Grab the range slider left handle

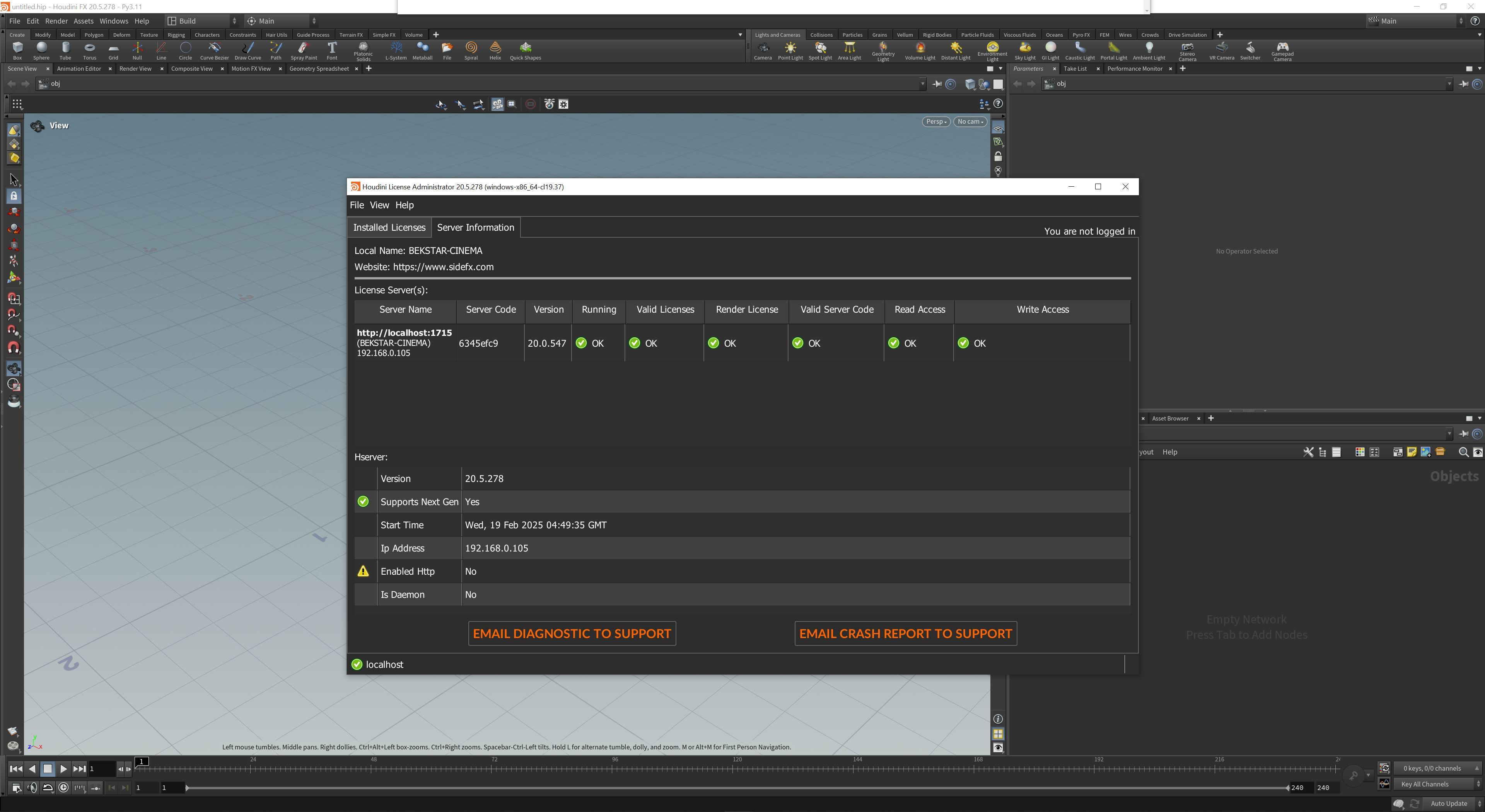pyautogui.click(x=187, y=788)
